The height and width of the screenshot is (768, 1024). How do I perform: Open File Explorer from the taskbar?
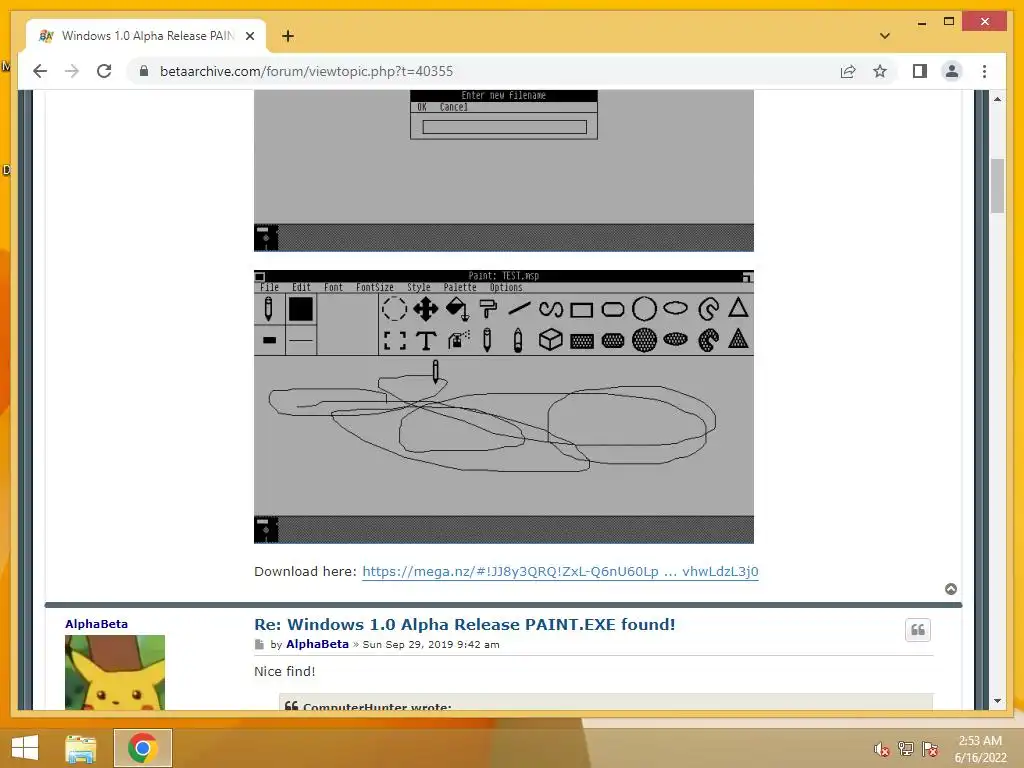(81, 748)
